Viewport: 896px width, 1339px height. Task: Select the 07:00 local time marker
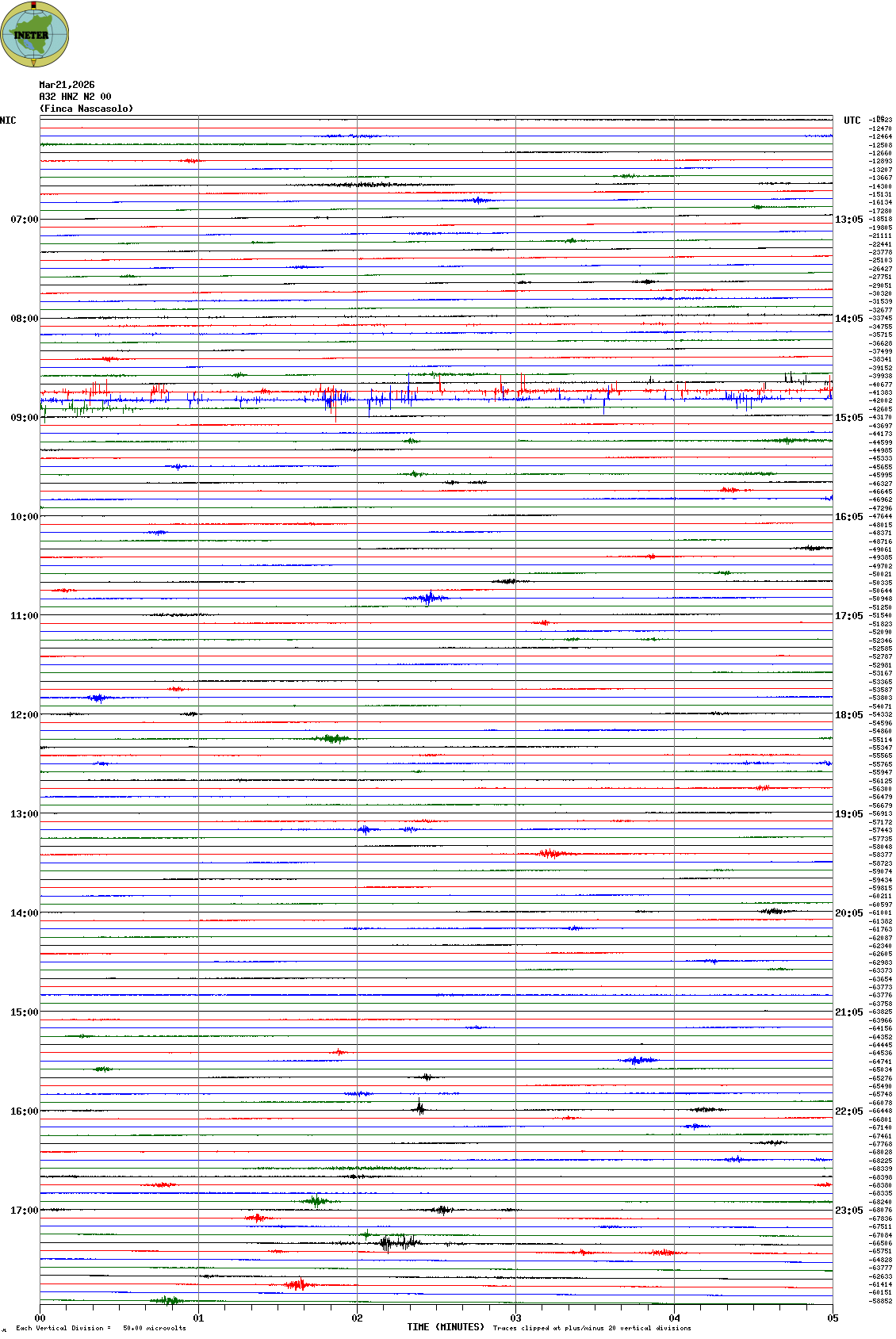click(x=24, y=220)
